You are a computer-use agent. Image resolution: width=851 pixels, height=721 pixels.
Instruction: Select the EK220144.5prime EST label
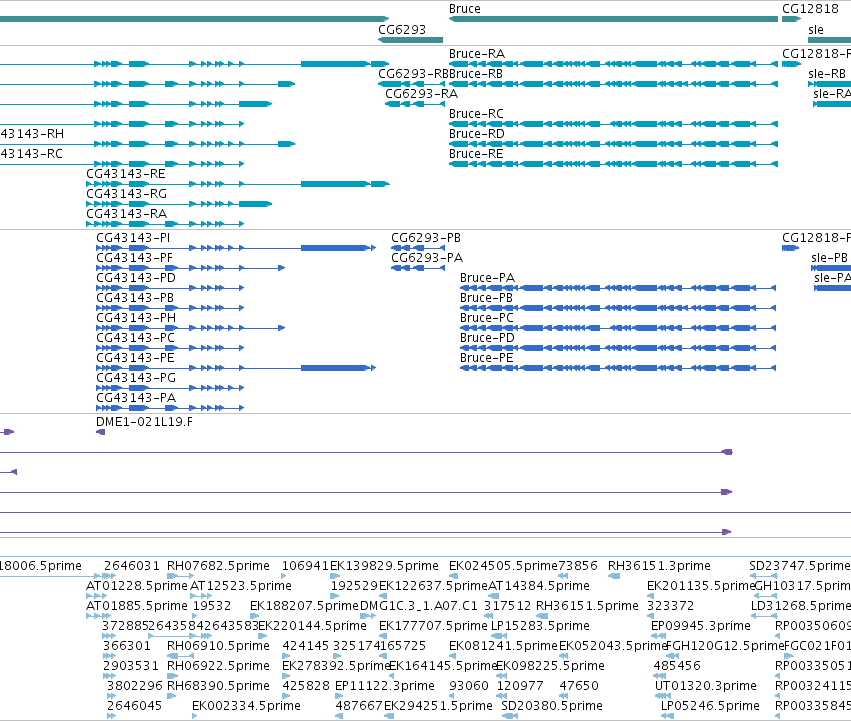pos(313,626)
